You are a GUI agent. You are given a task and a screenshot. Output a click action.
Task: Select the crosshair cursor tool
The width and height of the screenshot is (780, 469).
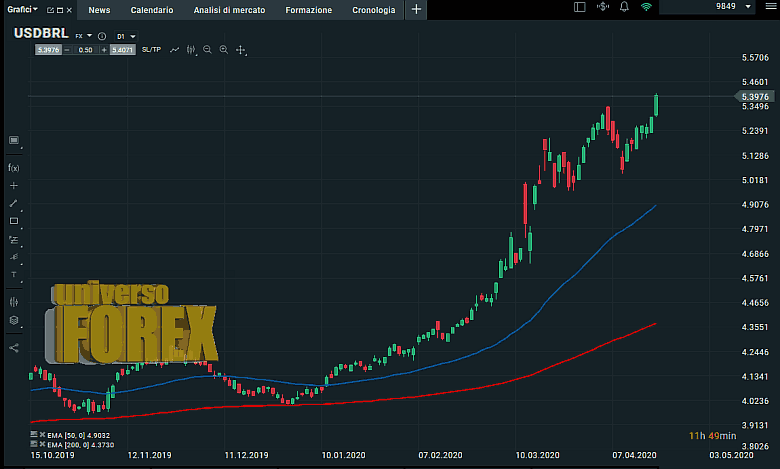tap(241, 49)
